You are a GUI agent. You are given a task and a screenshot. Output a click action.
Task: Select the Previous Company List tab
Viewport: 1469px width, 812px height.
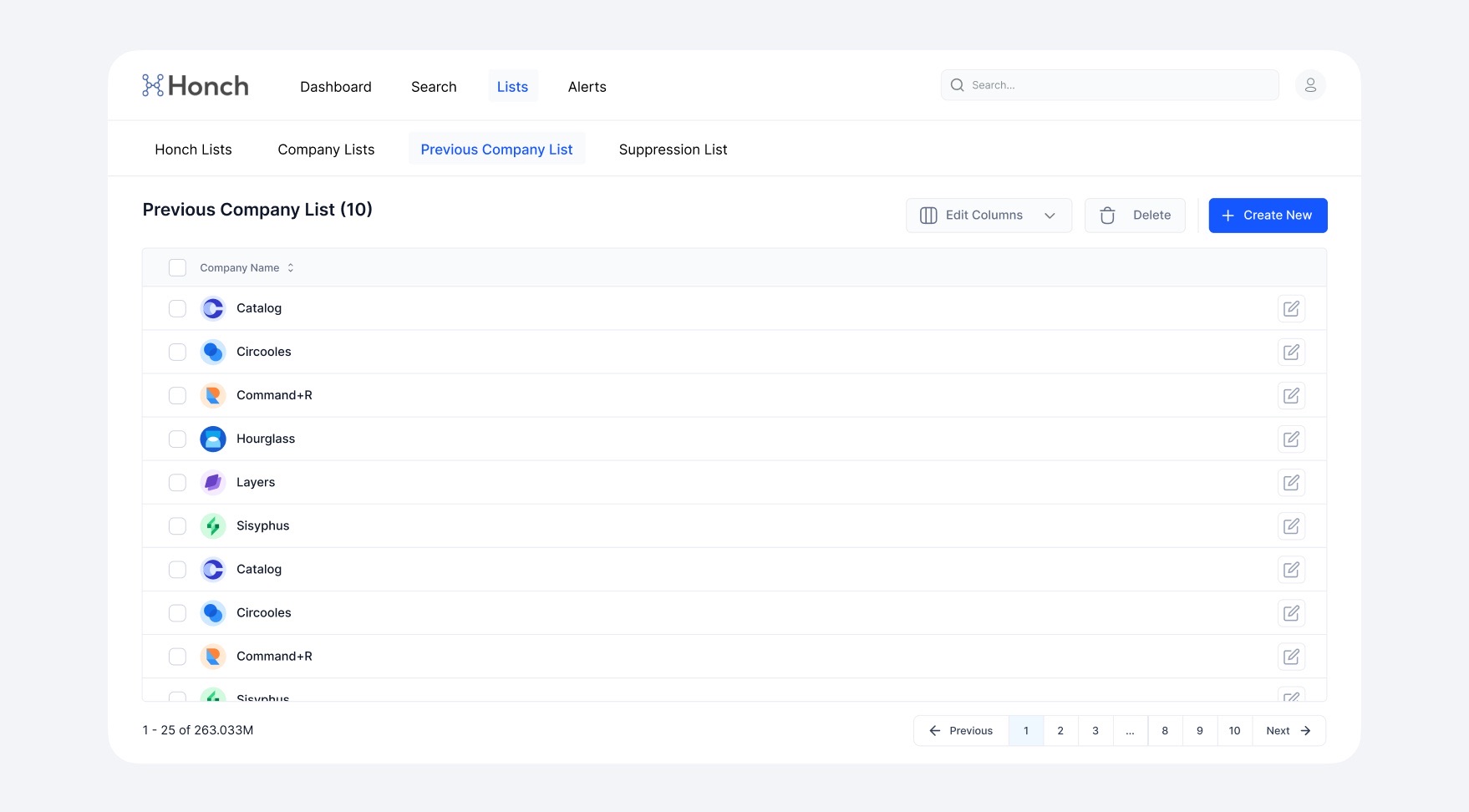(496, 150)
